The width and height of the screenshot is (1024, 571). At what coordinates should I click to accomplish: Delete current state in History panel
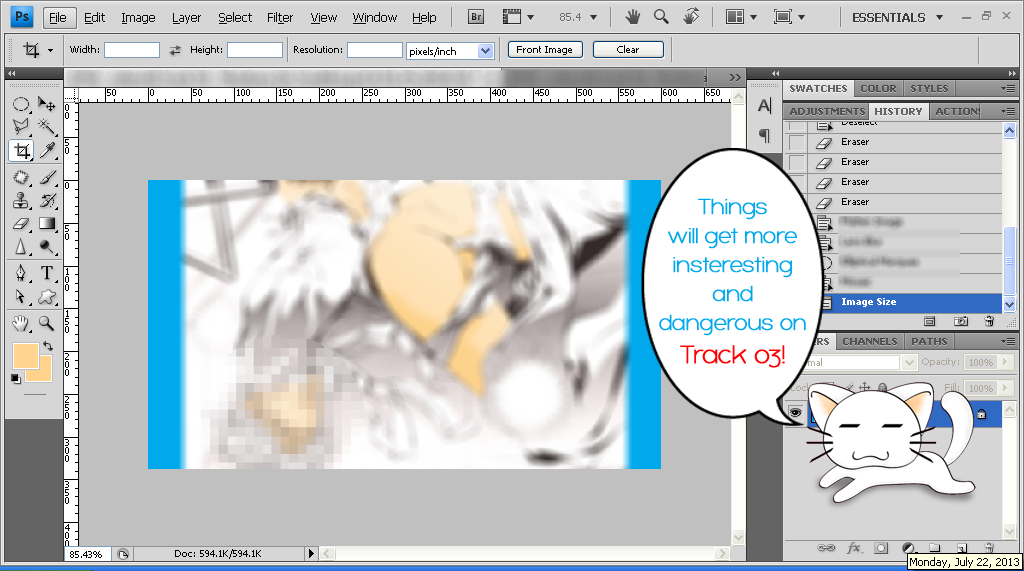989,321
